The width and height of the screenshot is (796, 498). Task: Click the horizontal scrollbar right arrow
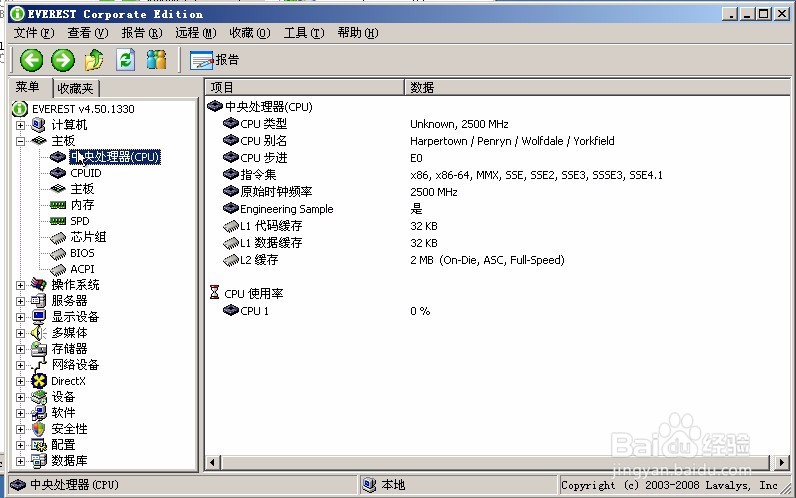tap(782, 462)
